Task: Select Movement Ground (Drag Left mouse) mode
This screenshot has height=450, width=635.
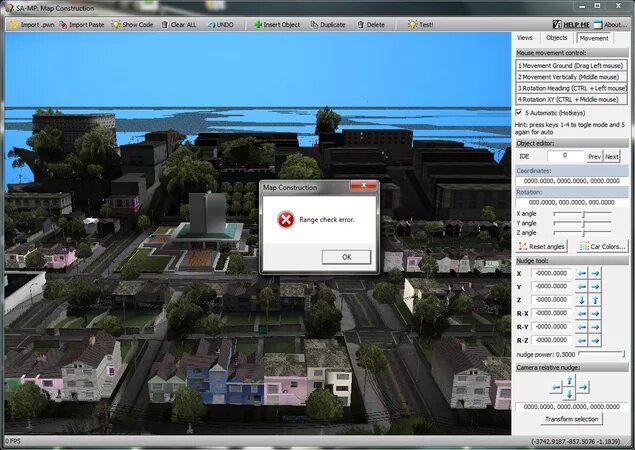Action: pyautogui.click(x=571, y=66)
